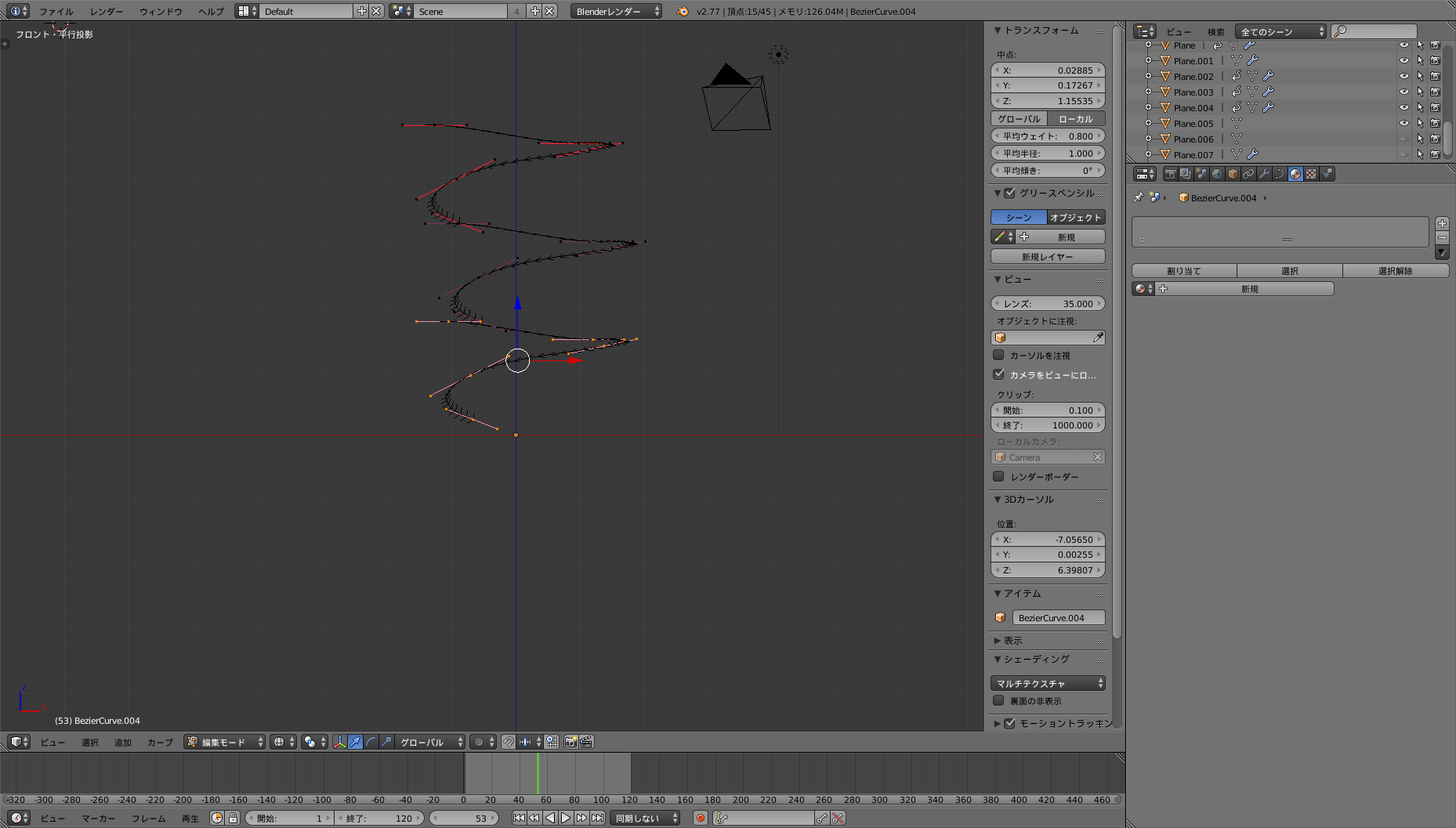Click the eyedropper in the object focus field
Viewport: 1456px width, 828px height.
1098,338
